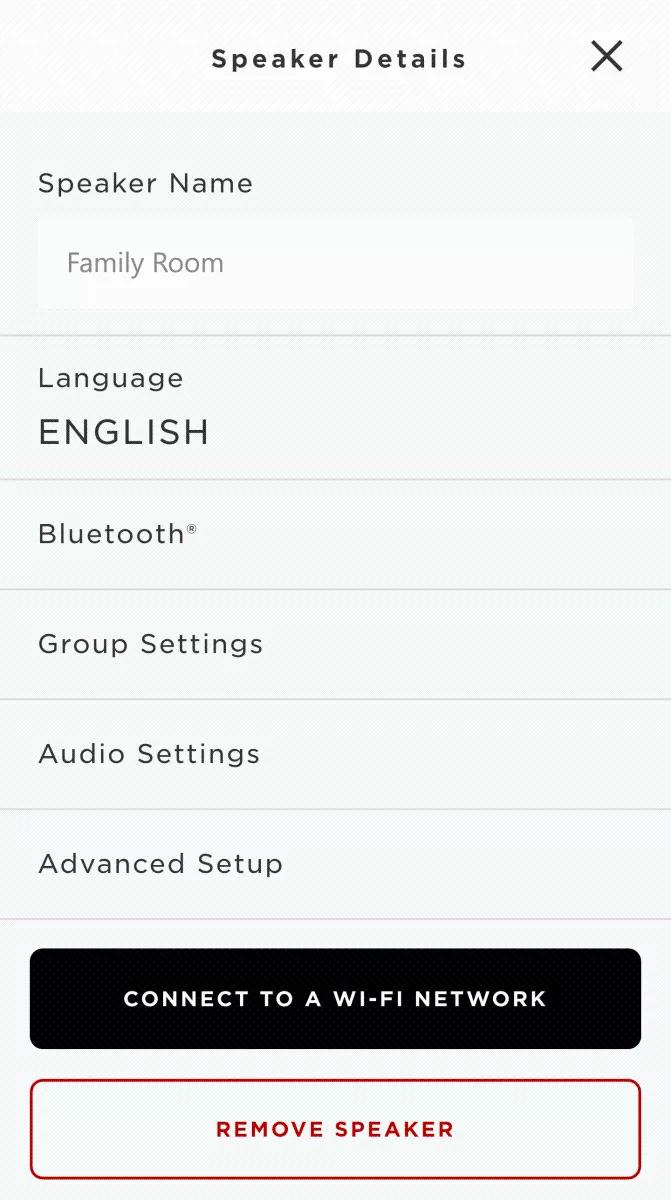Click the registered trademark symbol beside Bluetooth
Image resolution: width=671 pixels, height=1200 pixels.
(192, 528)
